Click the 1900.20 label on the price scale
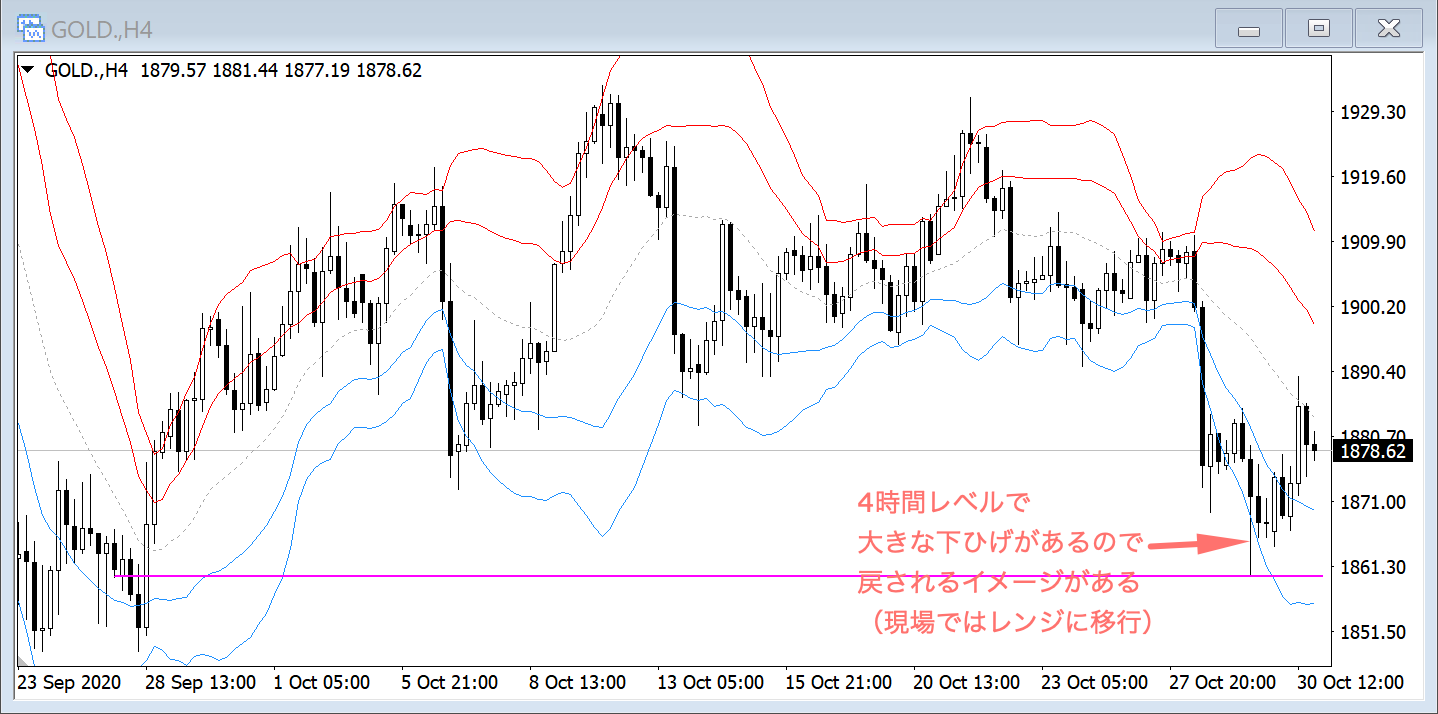 click(1372, 307)
